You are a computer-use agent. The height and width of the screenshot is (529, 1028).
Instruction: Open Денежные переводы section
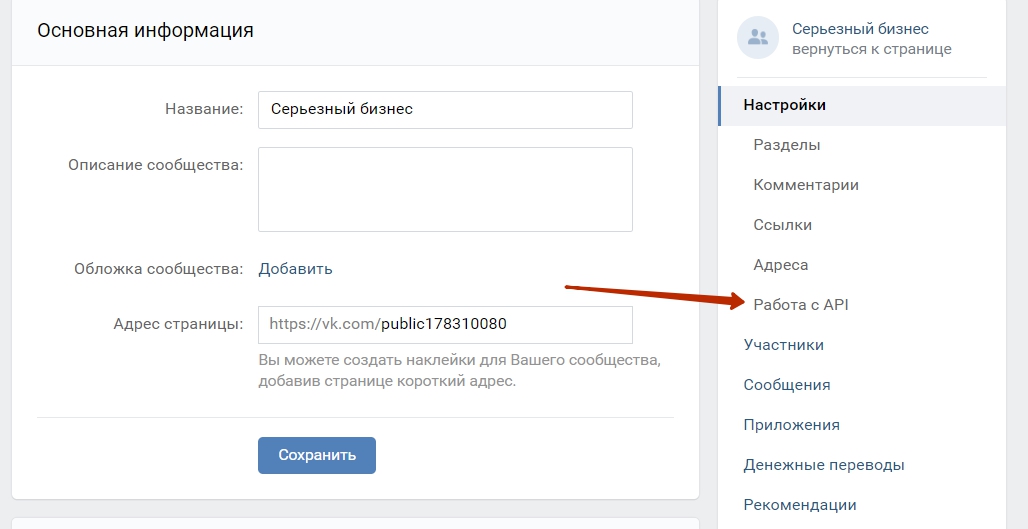824,465
